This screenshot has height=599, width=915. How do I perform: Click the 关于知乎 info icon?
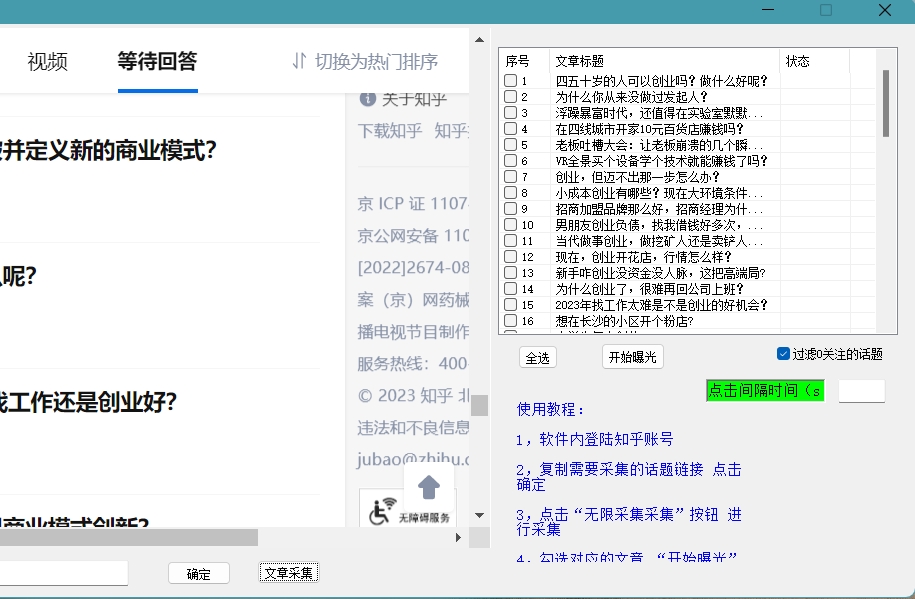[x=369, y=99]
